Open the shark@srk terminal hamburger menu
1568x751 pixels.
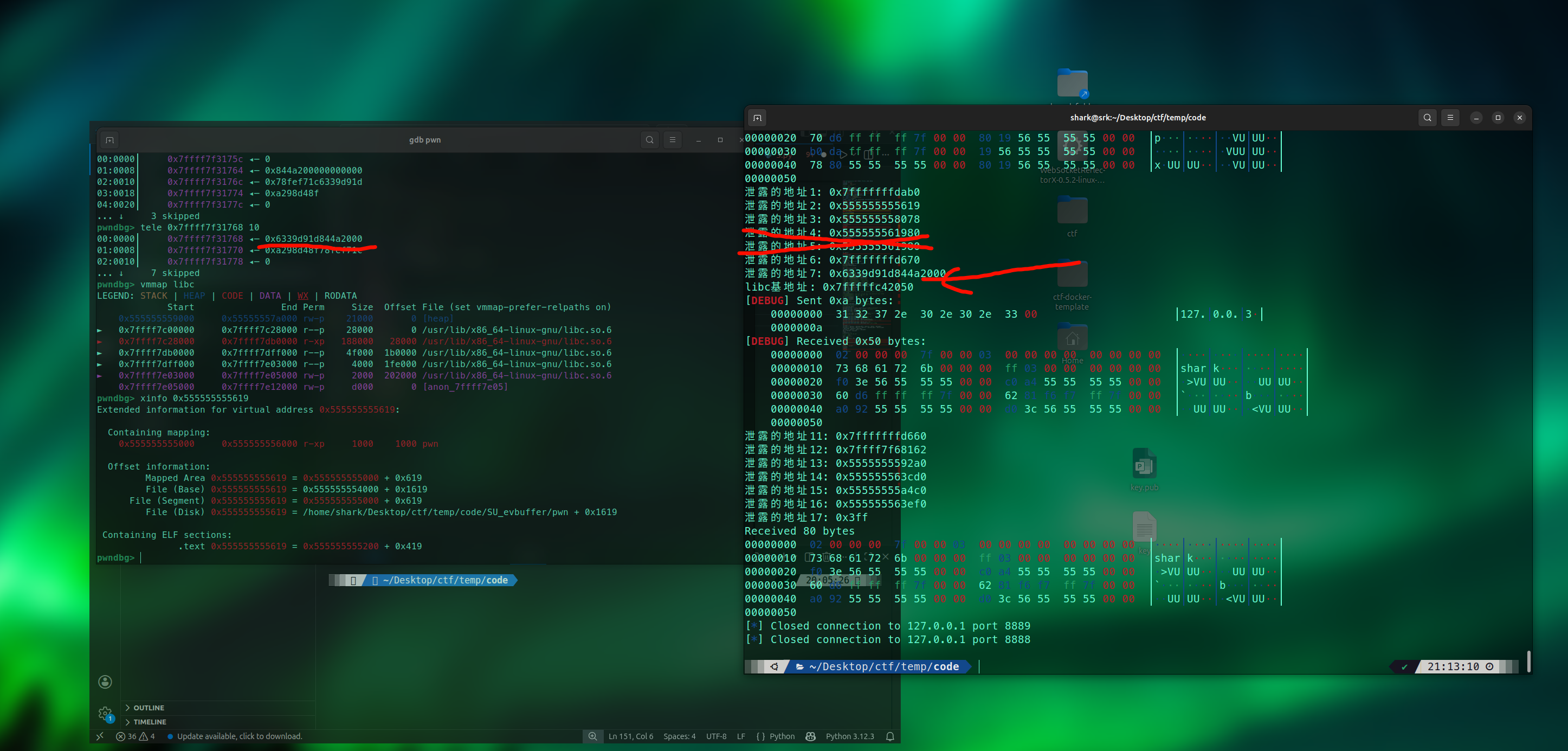(x=1450, y=118)
